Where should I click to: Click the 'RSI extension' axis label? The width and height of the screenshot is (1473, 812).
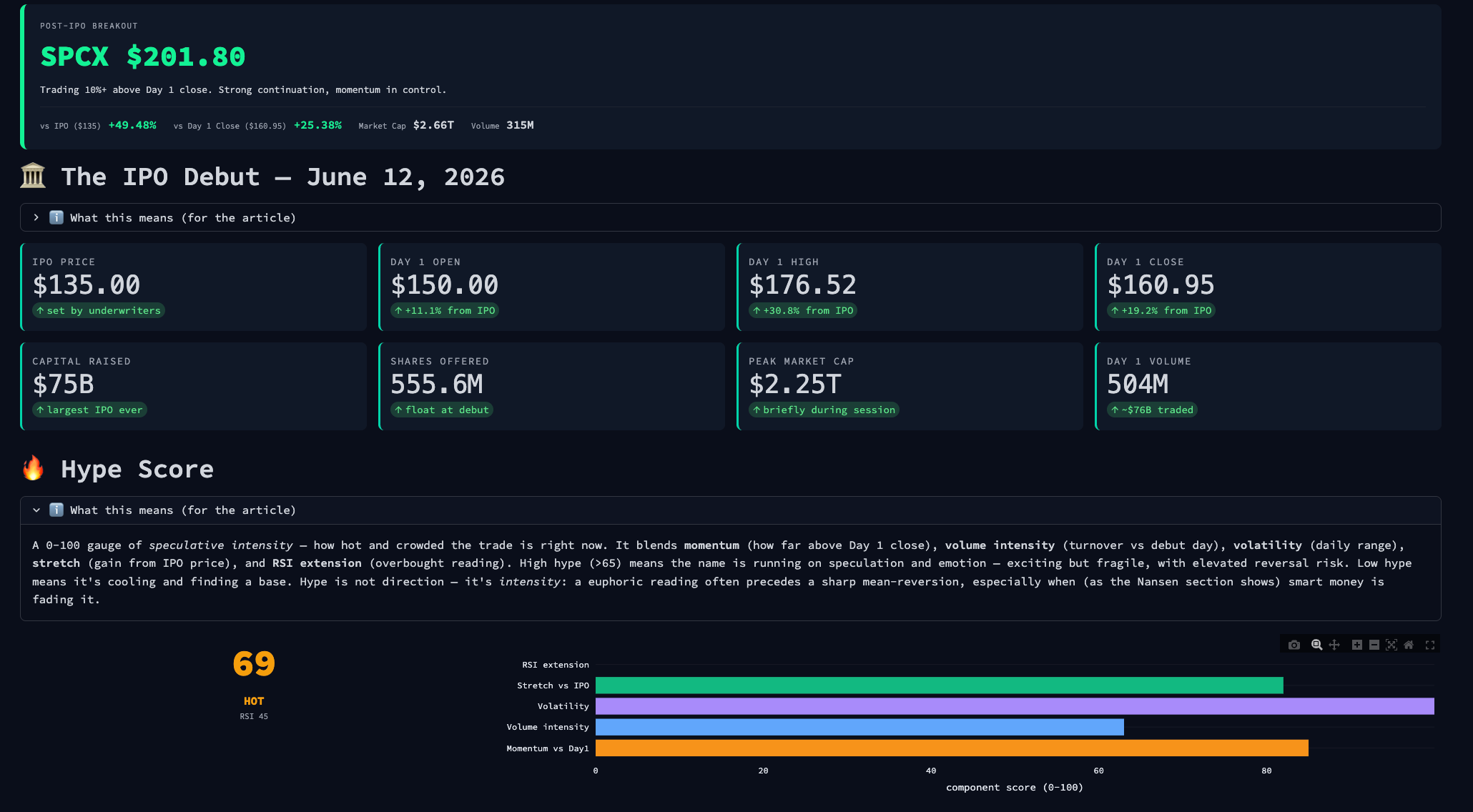[x=556, y=665]
